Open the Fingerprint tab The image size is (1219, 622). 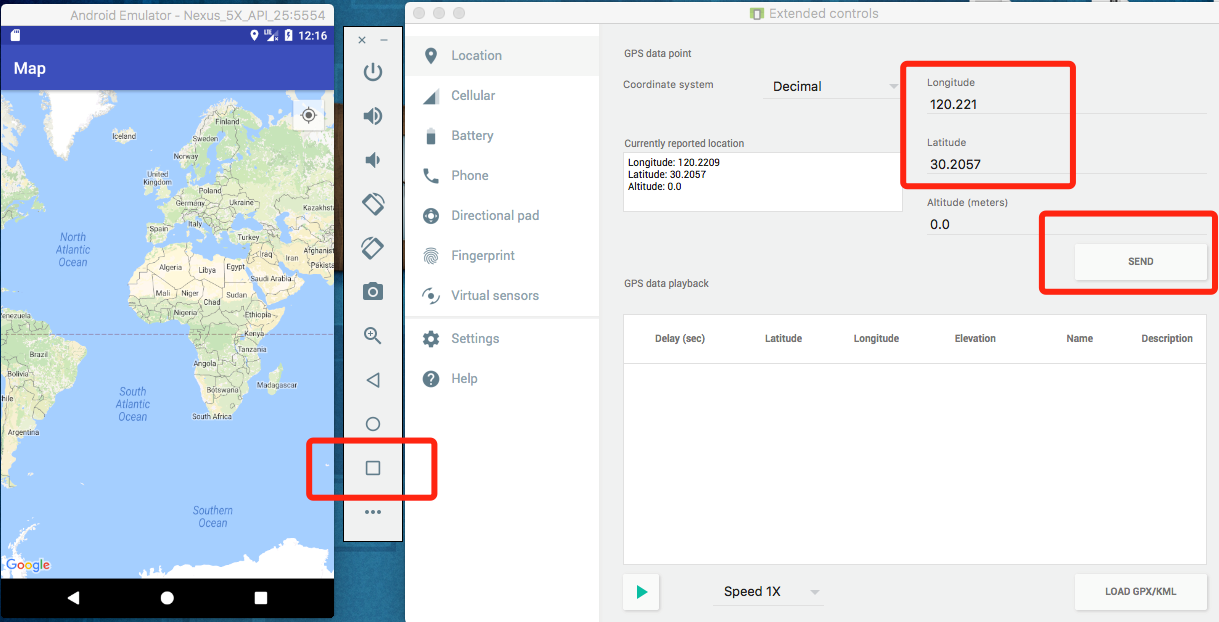pos(501,255)
